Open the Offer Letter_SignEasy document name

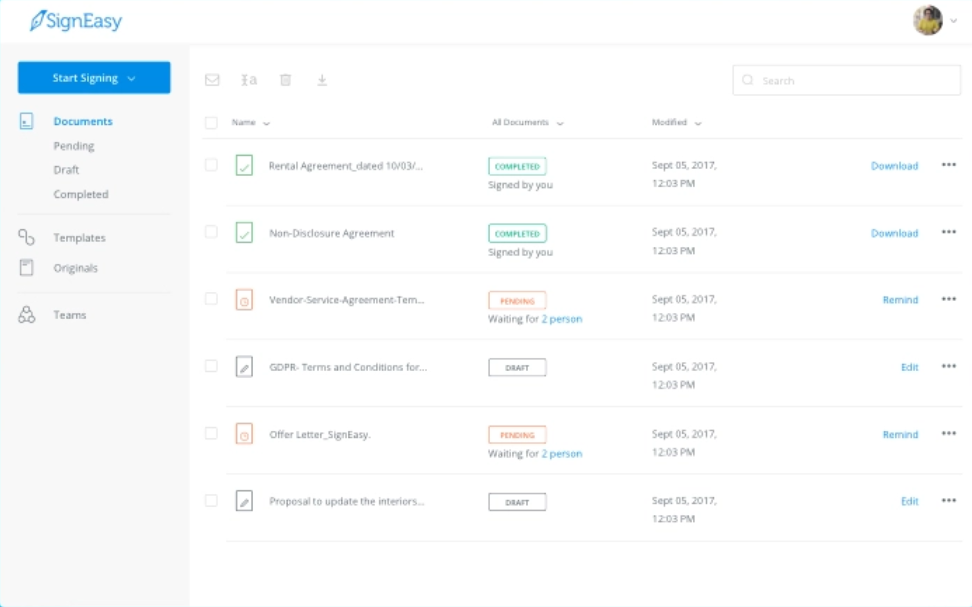(x=320, y=434)
